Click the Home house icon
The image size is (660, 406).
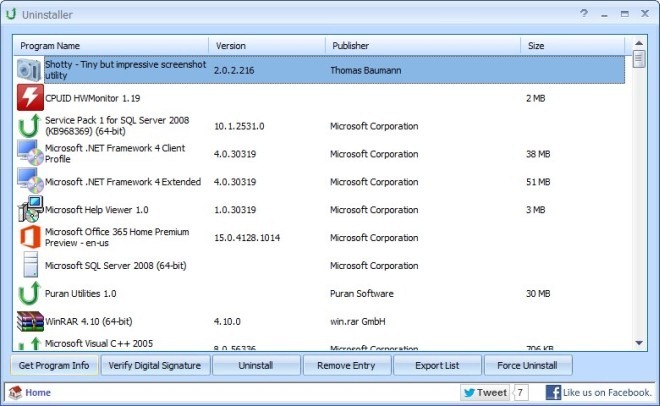pyautogui.click(x=15, y=392)
